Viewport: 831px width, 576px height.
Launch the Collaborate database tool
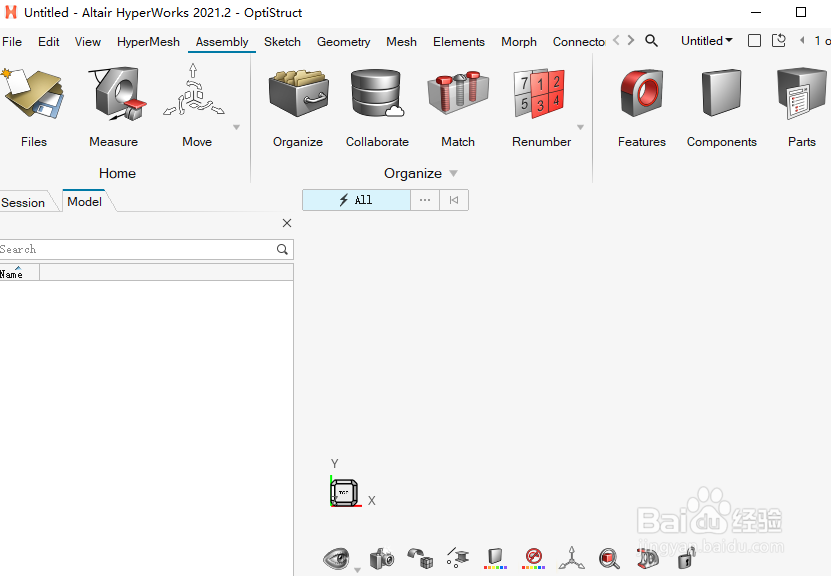click(377, 105)
